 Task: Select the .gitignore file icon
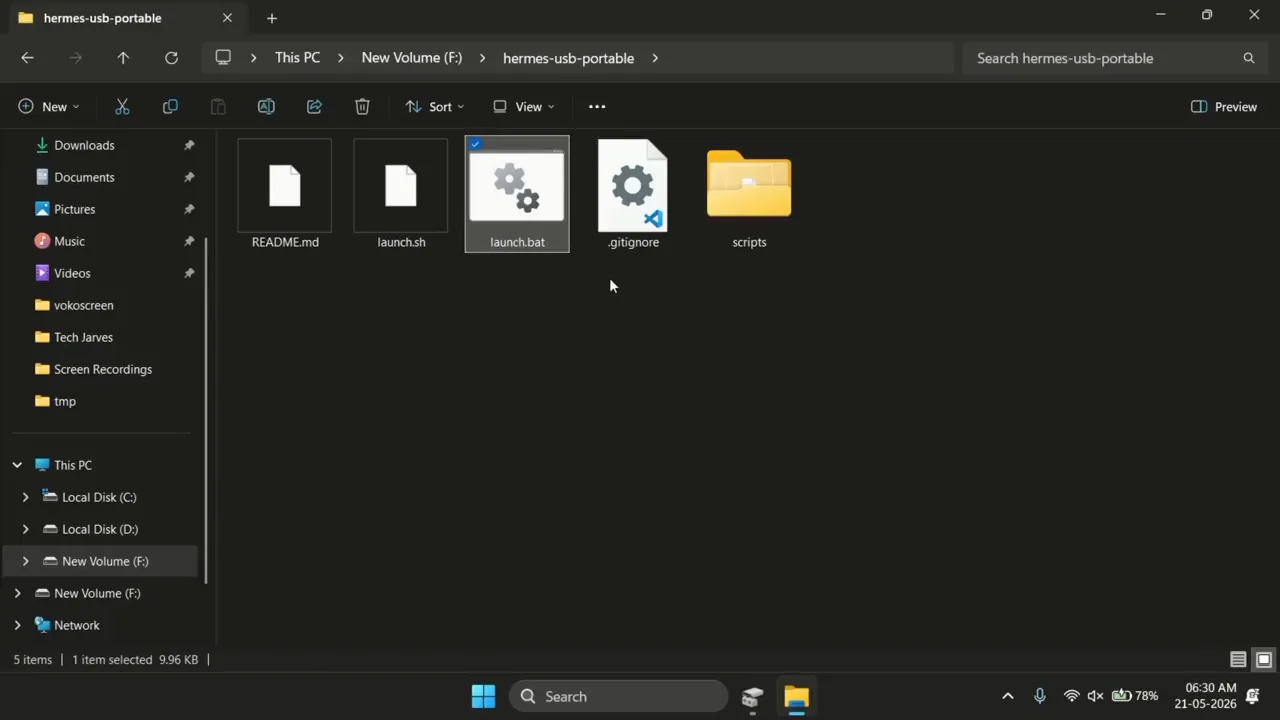(x=633, y=186)
